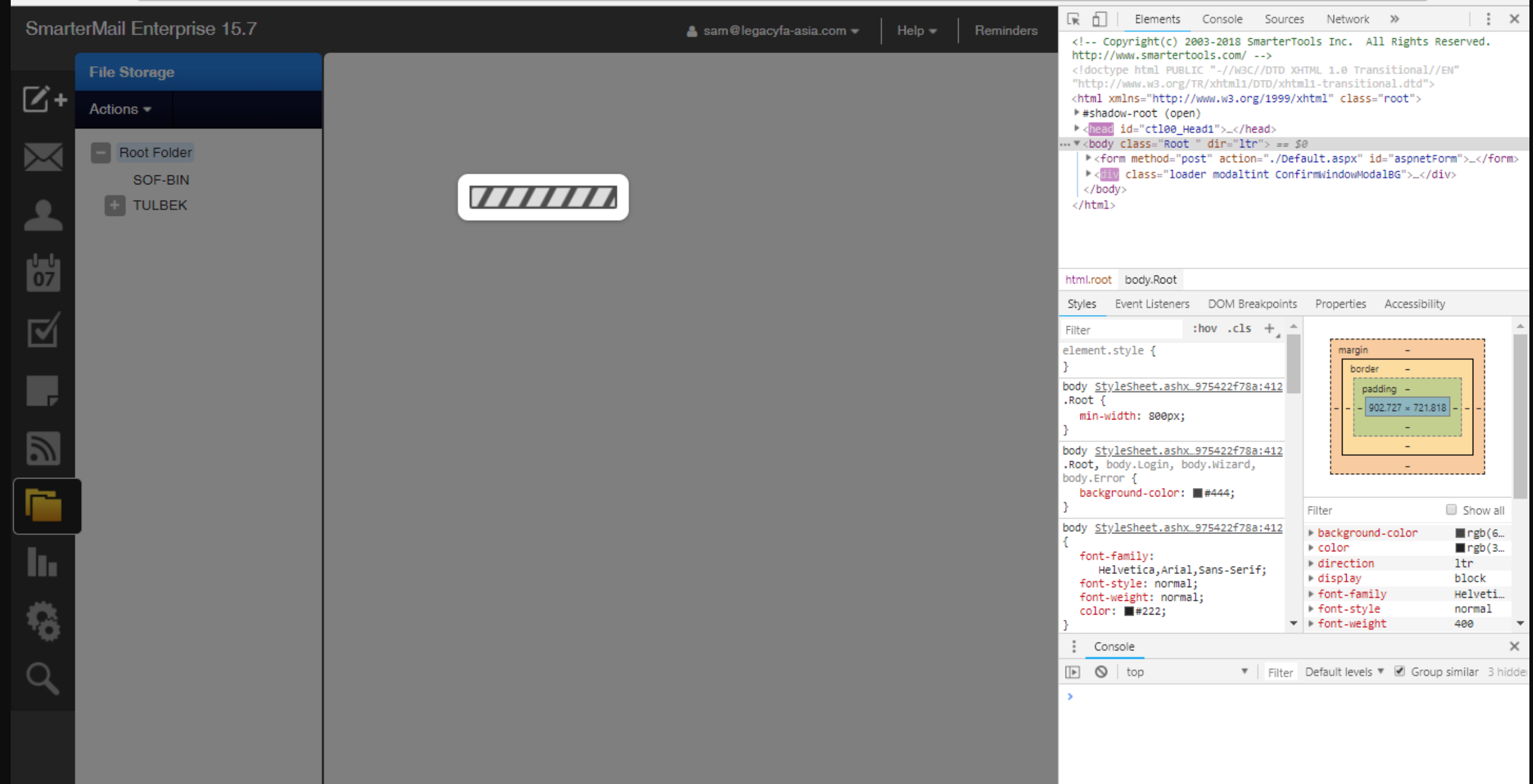Collapse the Root Folder tree node
The height and width of the screenshot is (784, 1533).
101,153
